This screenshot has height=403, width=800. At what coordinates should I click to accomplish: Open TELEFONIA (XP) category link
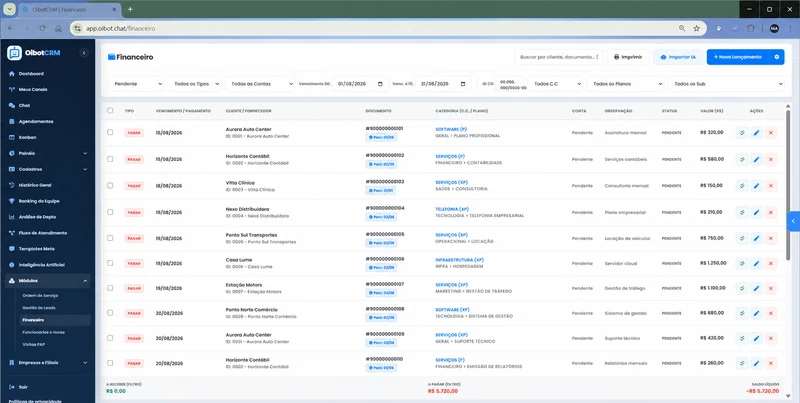point(452,209)
